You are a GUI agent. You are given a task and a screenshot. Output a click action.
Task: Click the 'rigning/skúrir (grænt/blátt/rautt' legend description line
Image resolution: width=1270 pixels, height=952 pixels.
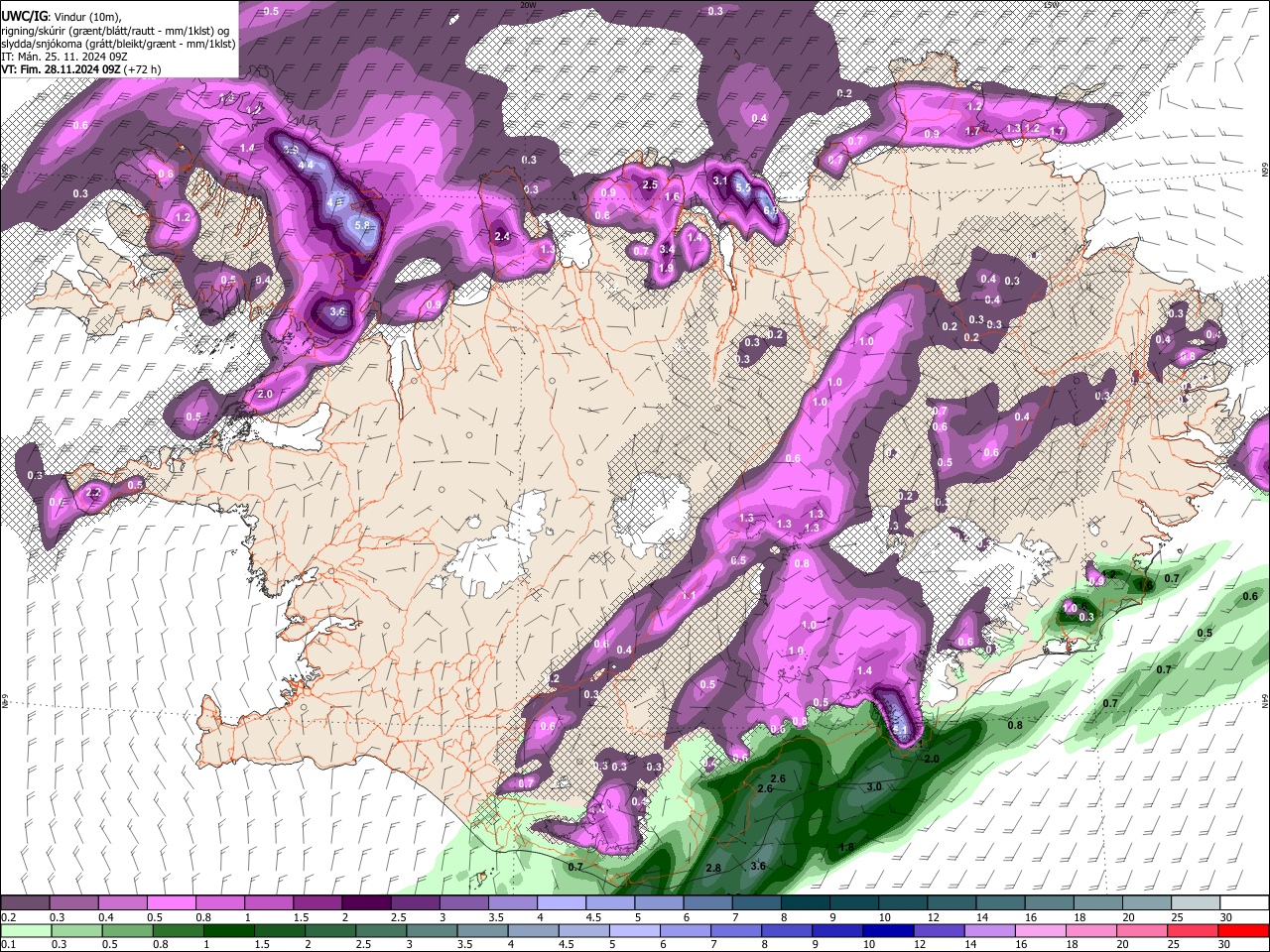tap(117, 31)
